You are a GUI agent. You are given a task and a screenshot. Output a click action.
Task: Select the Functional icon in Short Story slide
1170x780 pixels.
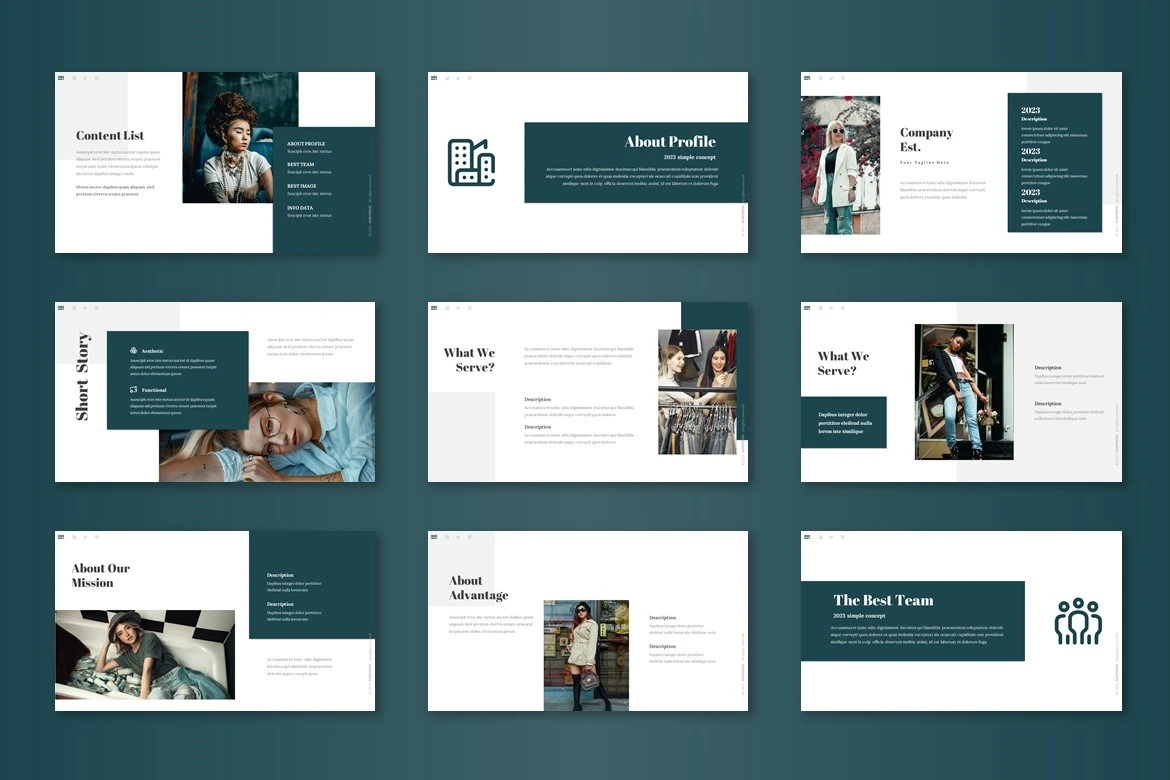134,389
